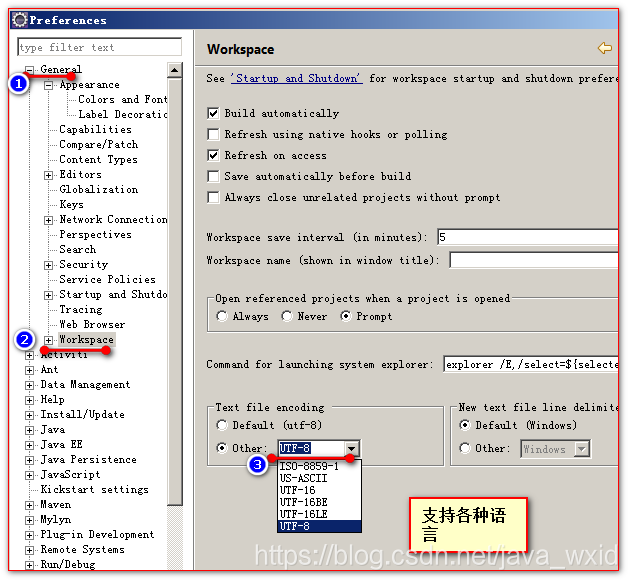Click the type filter text field
The height and width of the screenshot is (580, 628).
[100, 47]
